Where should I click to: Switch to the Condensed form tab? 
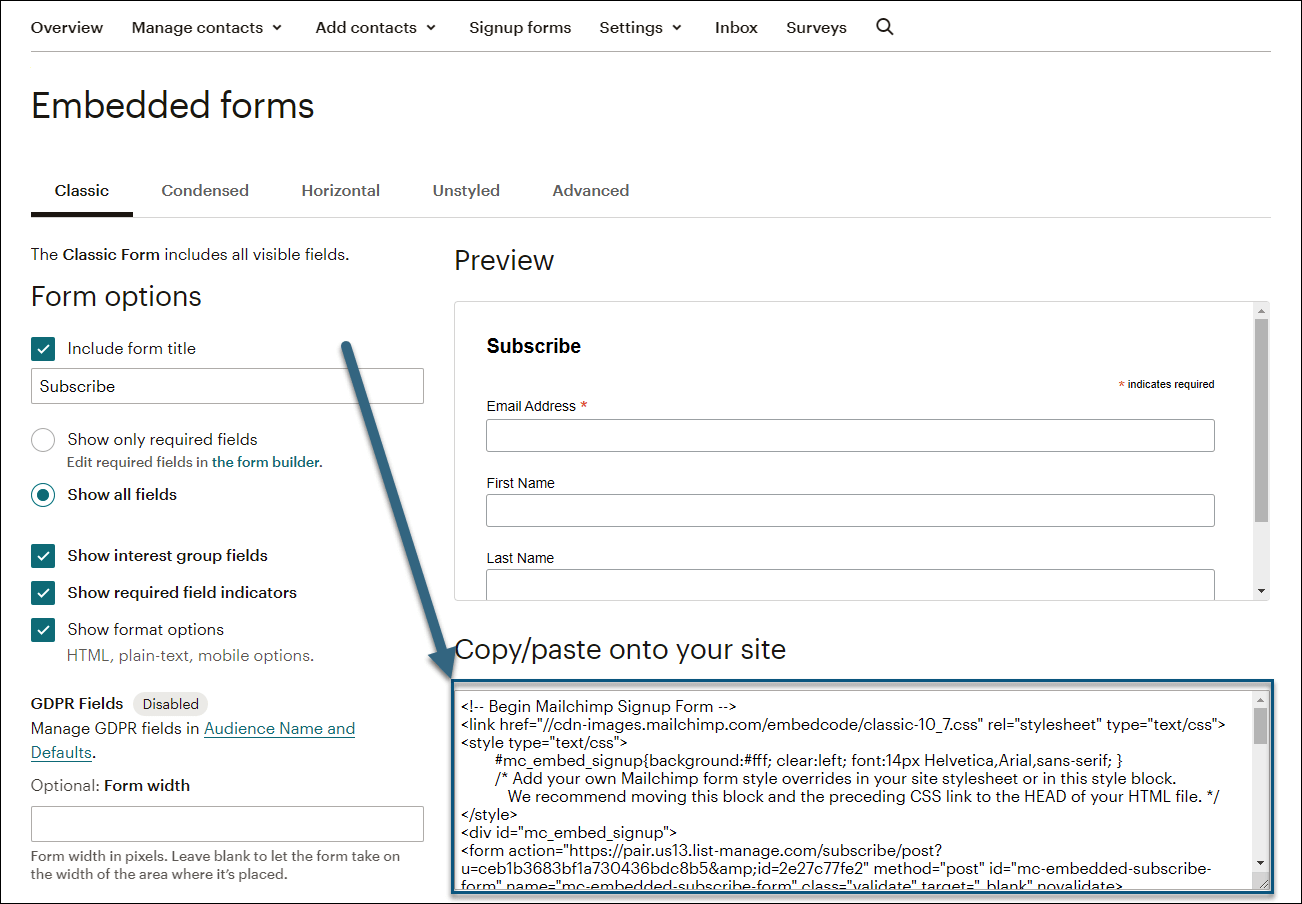coord(205,190)
